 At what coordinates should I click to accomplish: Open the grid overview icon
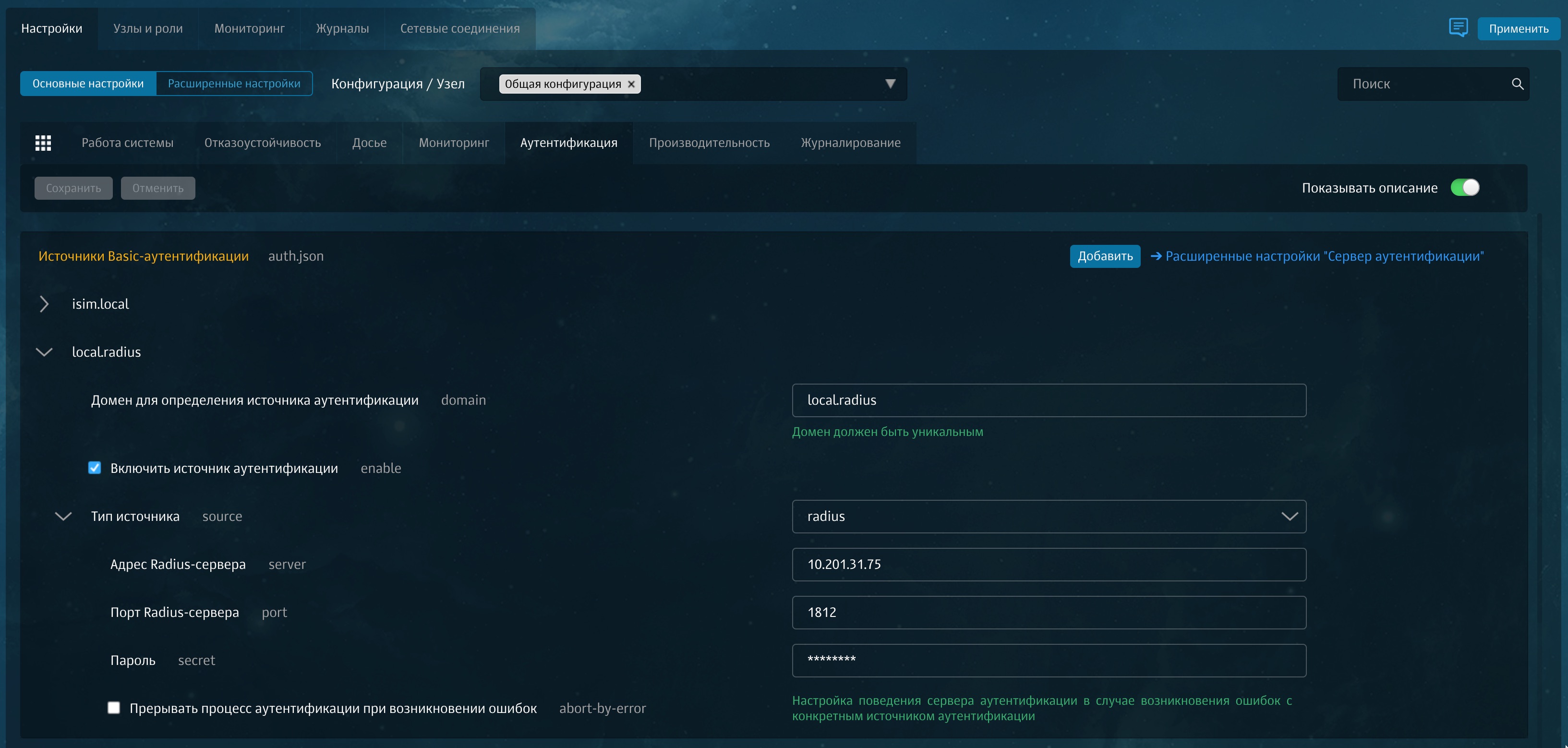click(x=43, y=143)
